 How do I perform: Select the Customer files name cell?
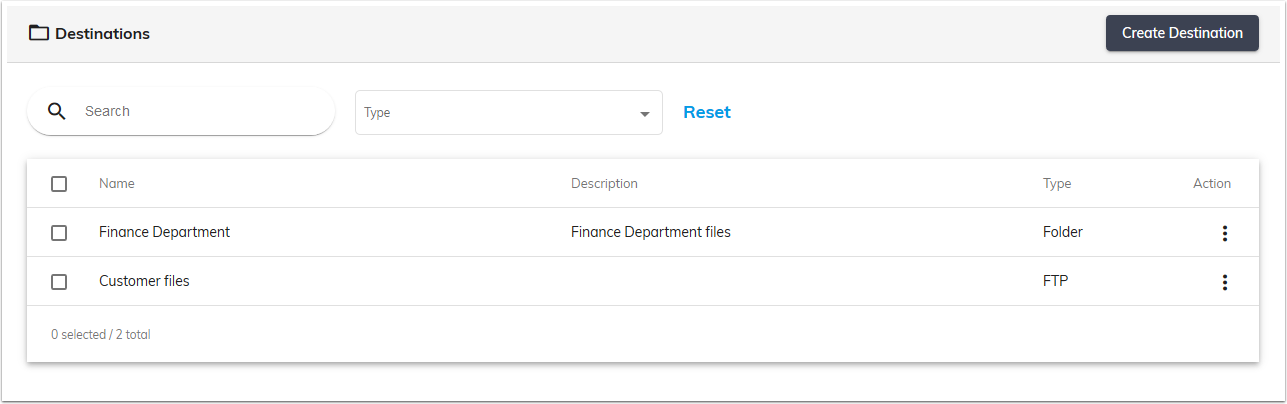pos(144,281)
